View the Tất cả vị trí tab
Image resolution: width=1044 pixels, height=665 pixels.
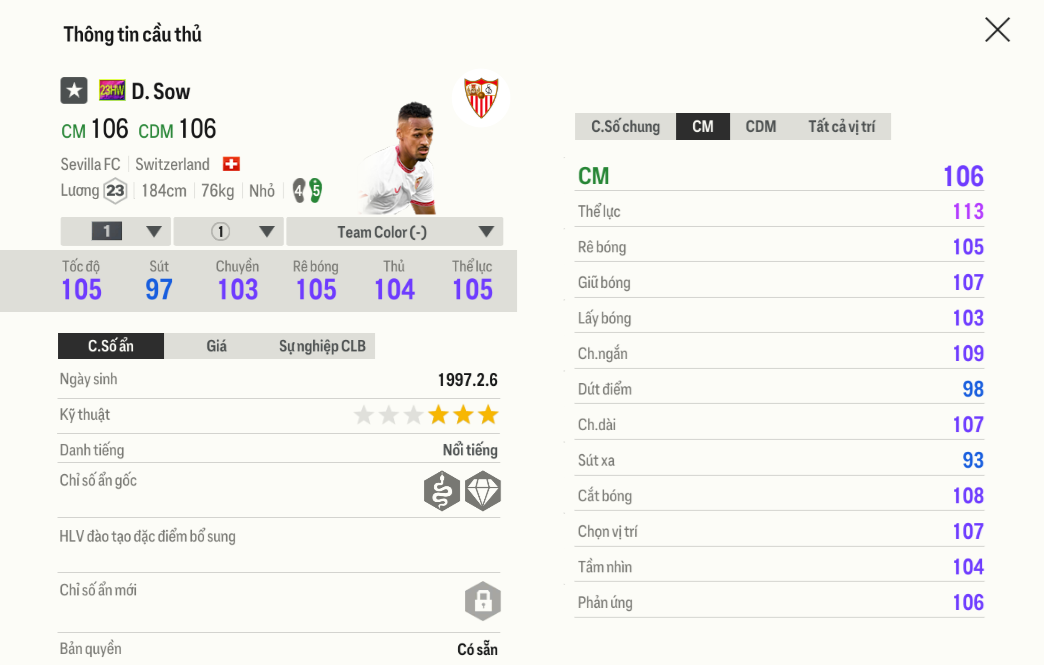click(x=841, y=127)
